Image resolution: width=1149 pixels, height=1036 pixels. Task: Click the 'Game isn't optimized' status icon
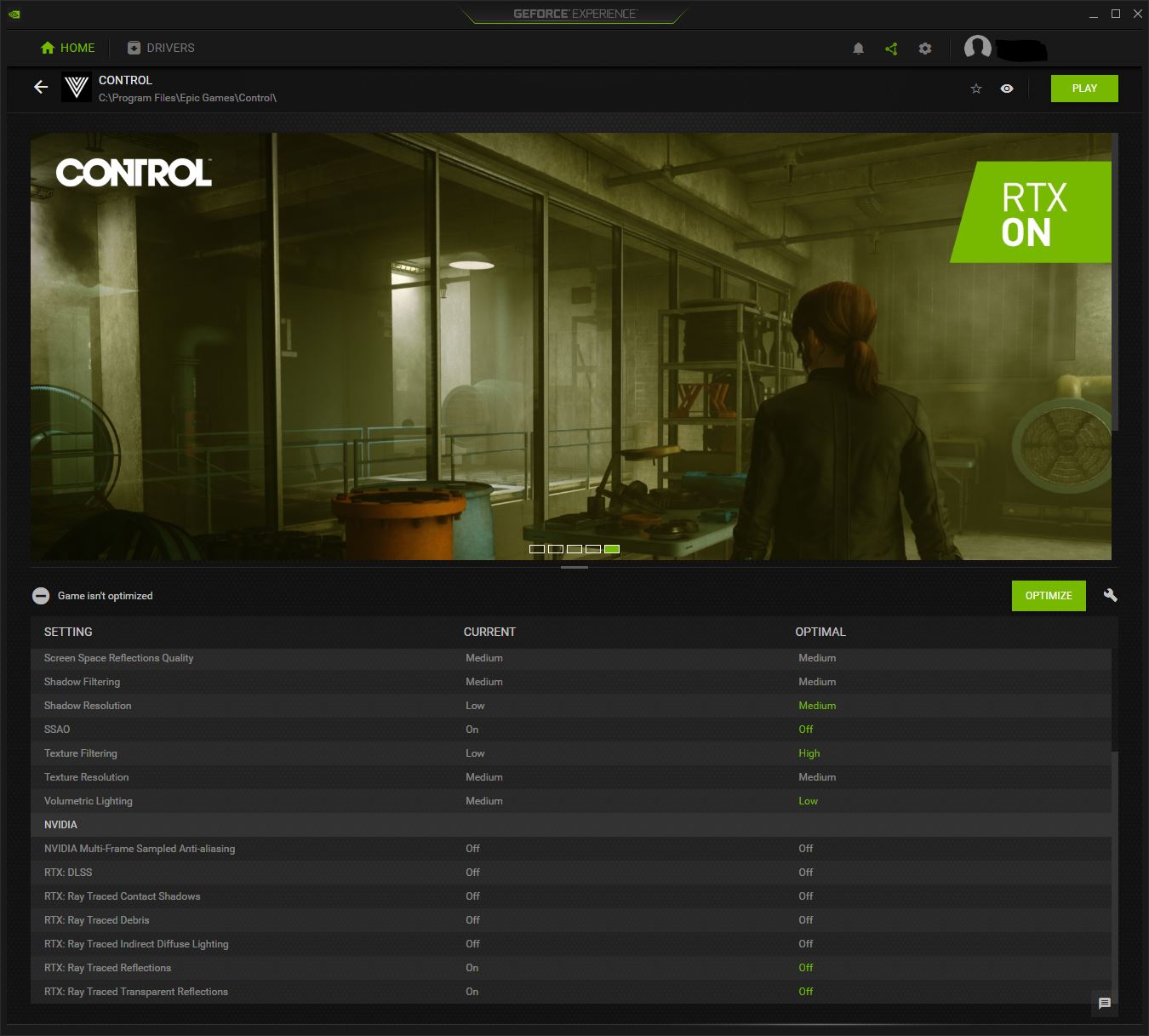41,596
